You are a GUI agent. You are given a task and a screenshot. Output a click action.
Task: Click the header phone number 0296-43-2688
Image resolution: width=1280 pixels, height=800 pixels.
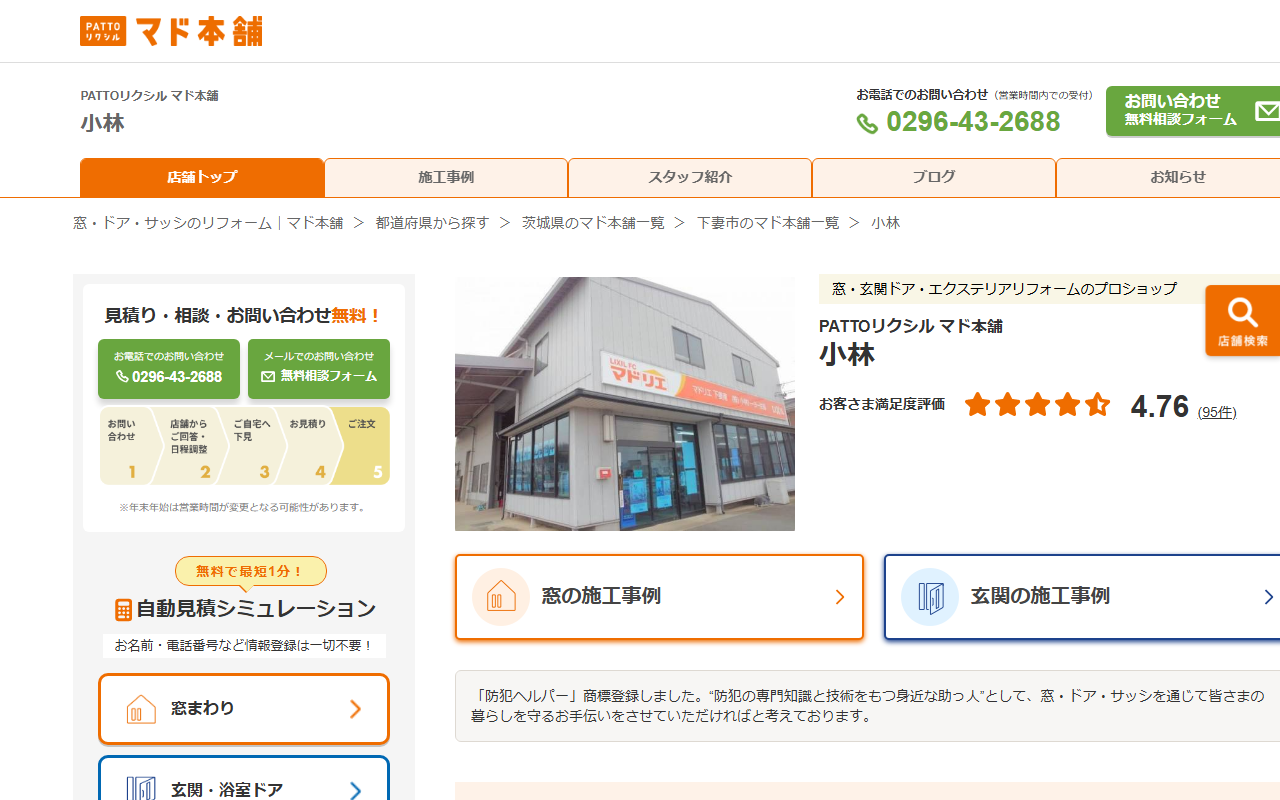[x=973, y=122]
